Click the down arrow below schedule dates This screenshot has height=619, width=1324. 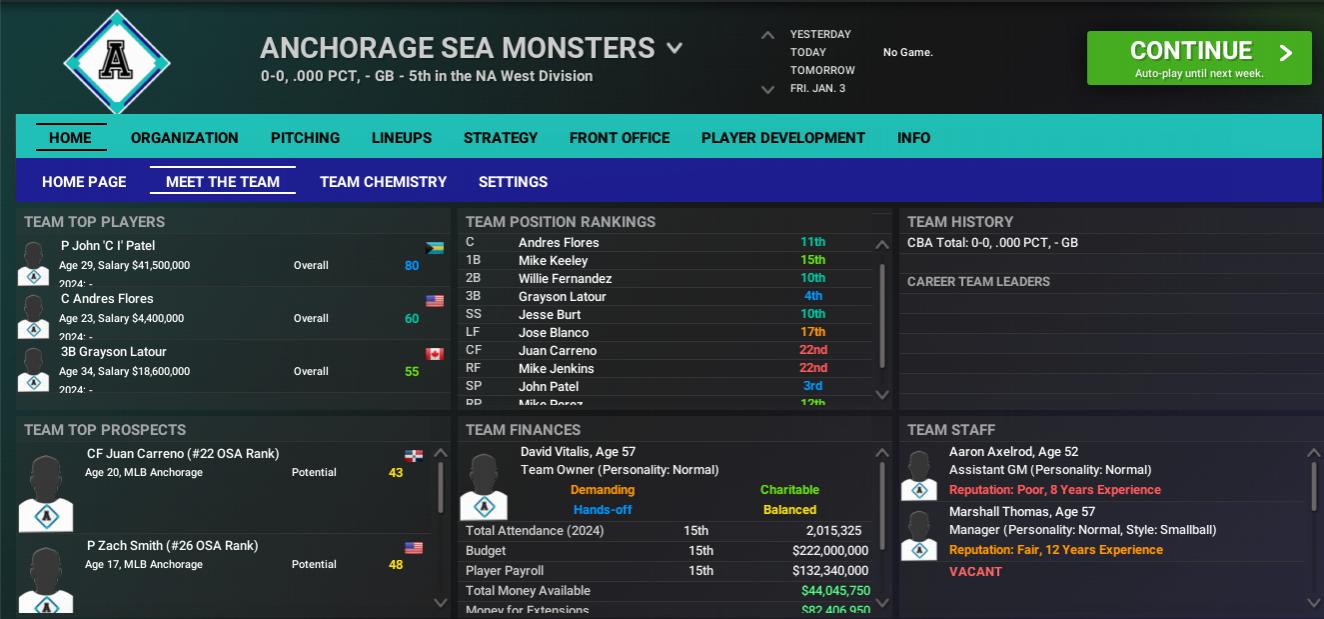click(x=767, y=89)
